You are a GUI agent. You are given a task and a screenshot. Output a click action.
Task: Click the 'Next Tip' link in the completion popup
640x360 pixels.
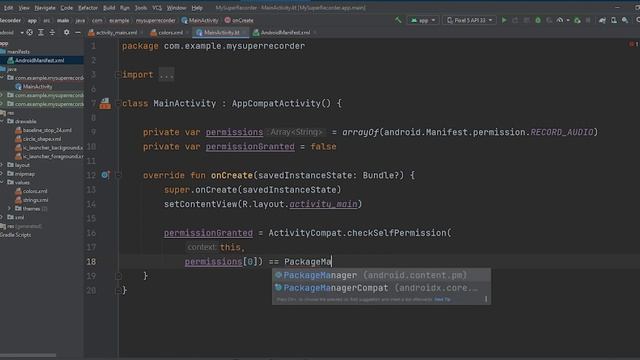click(442, 299)
